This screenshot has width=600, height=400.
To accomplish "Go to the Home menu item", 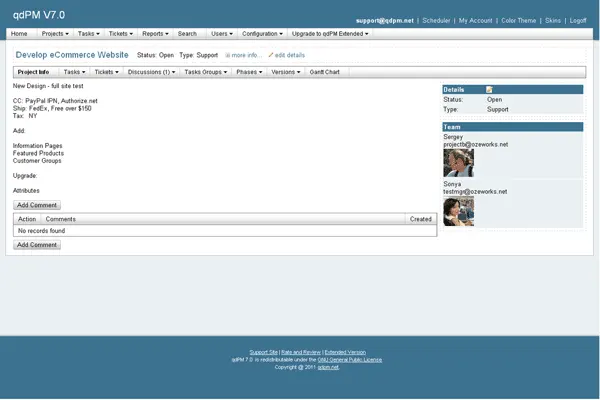I will [x=19, y=33].
